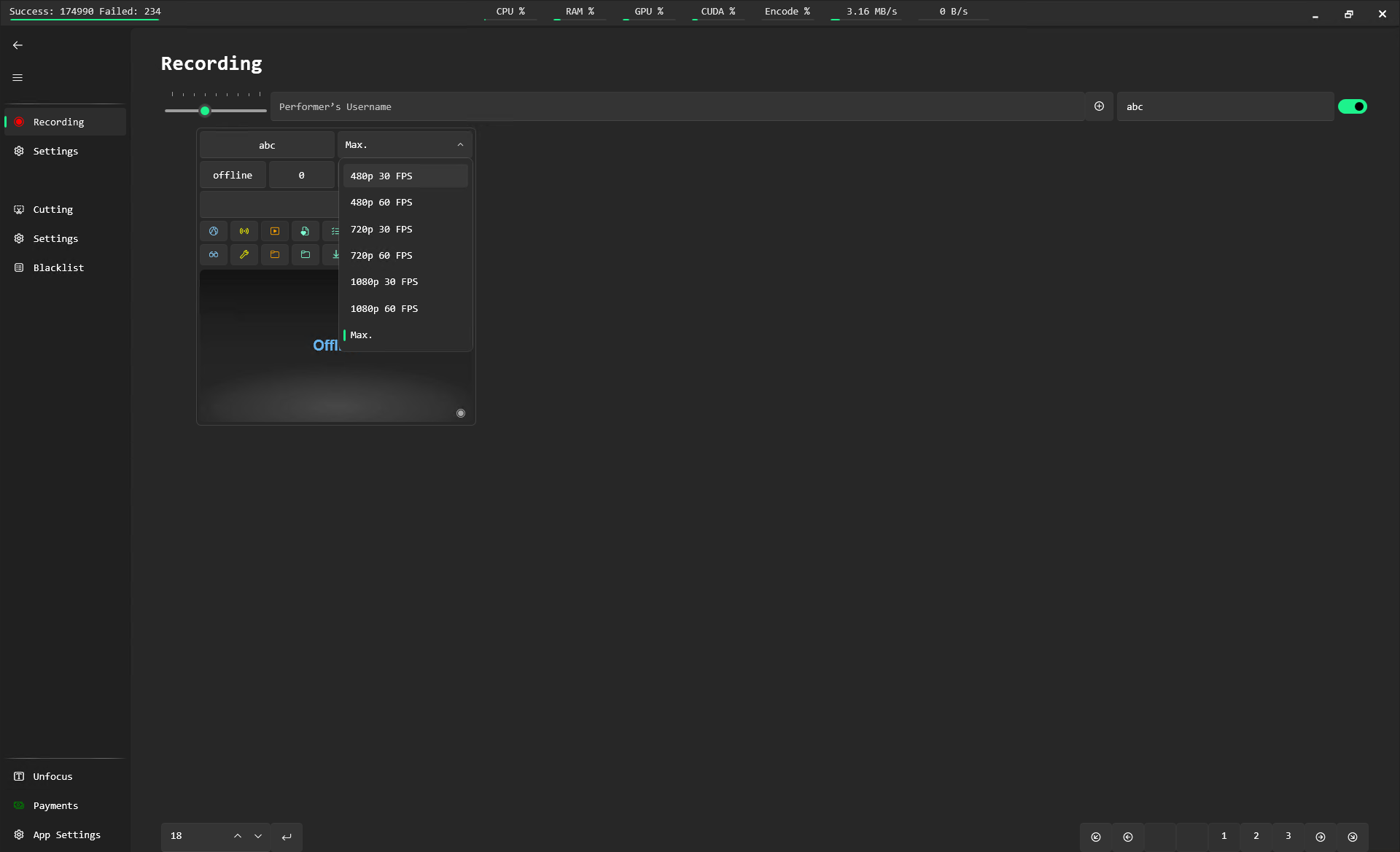
Task: Select 1080p 60 FPS resolution
Action: tap(384, 308)
